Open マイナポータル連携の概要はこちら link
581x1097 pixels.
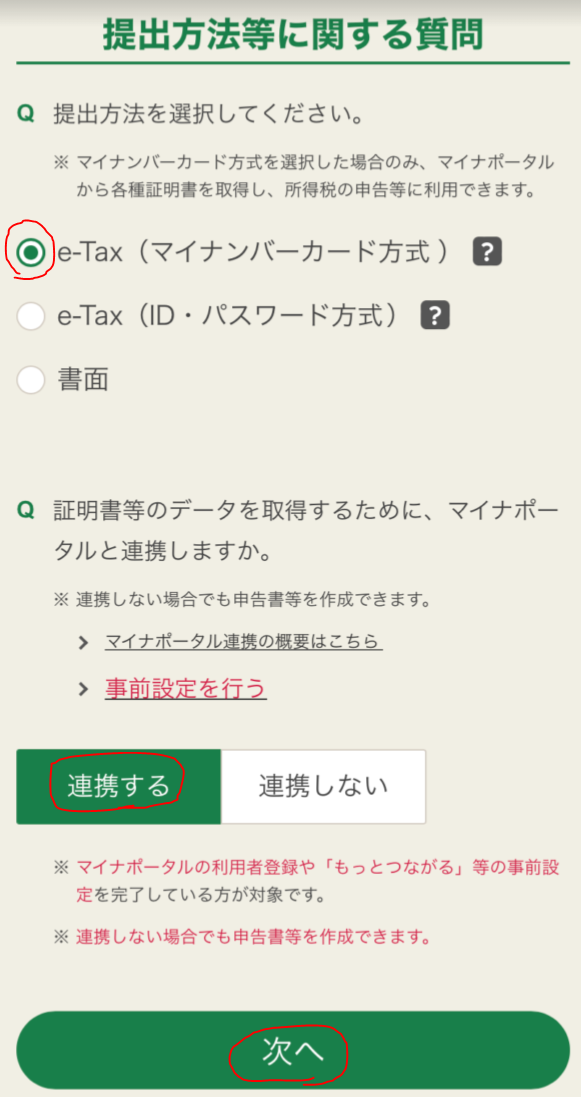click(x=244, y=641)
